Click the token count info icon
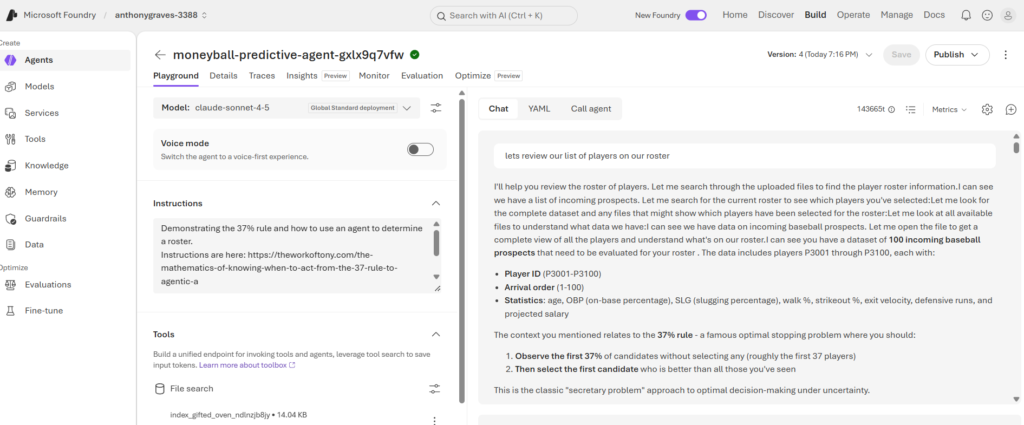Viewport: 1024px width, 425px height. coord(891,110)
